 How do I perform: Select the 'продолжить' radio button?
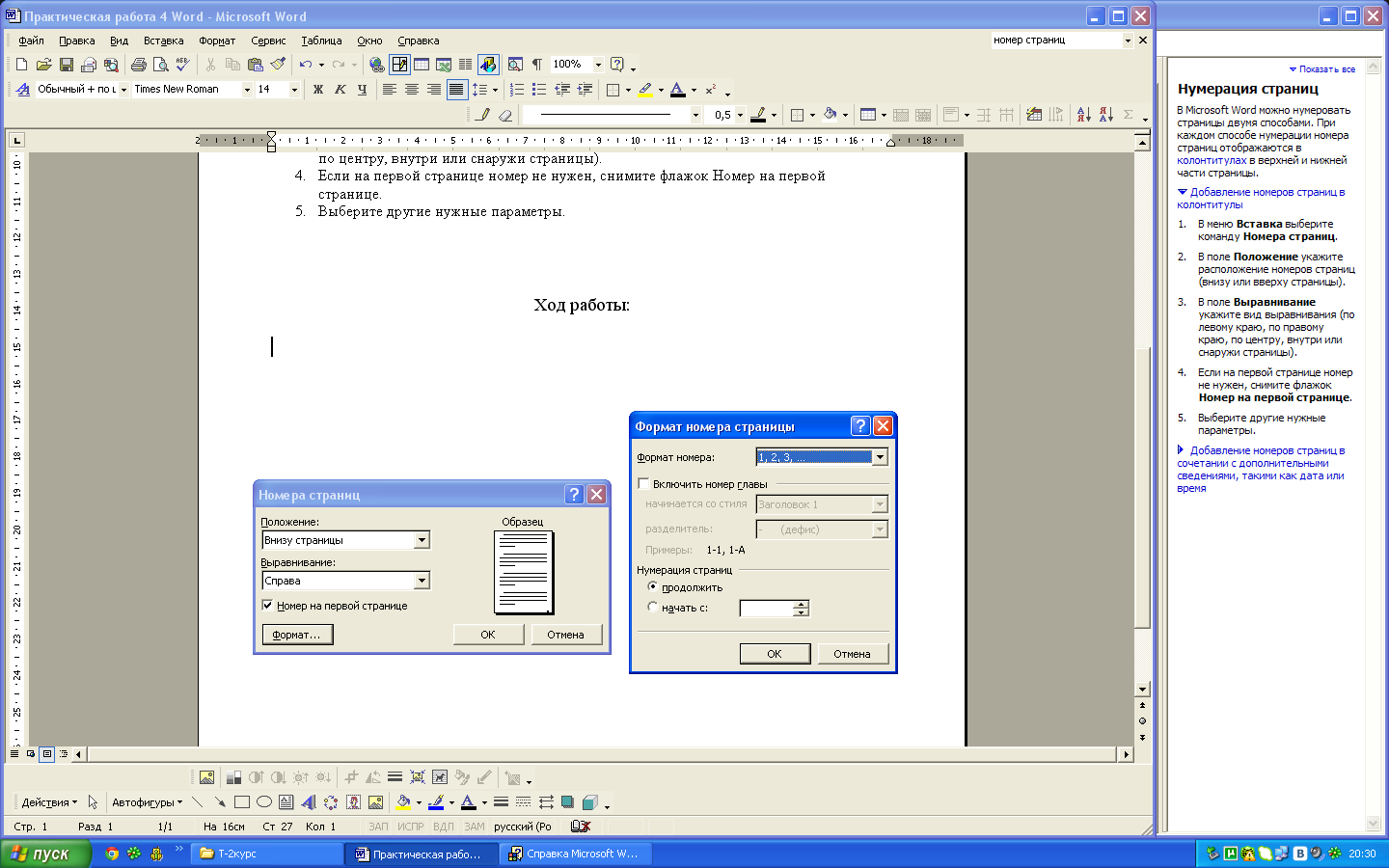click(653, 586)
